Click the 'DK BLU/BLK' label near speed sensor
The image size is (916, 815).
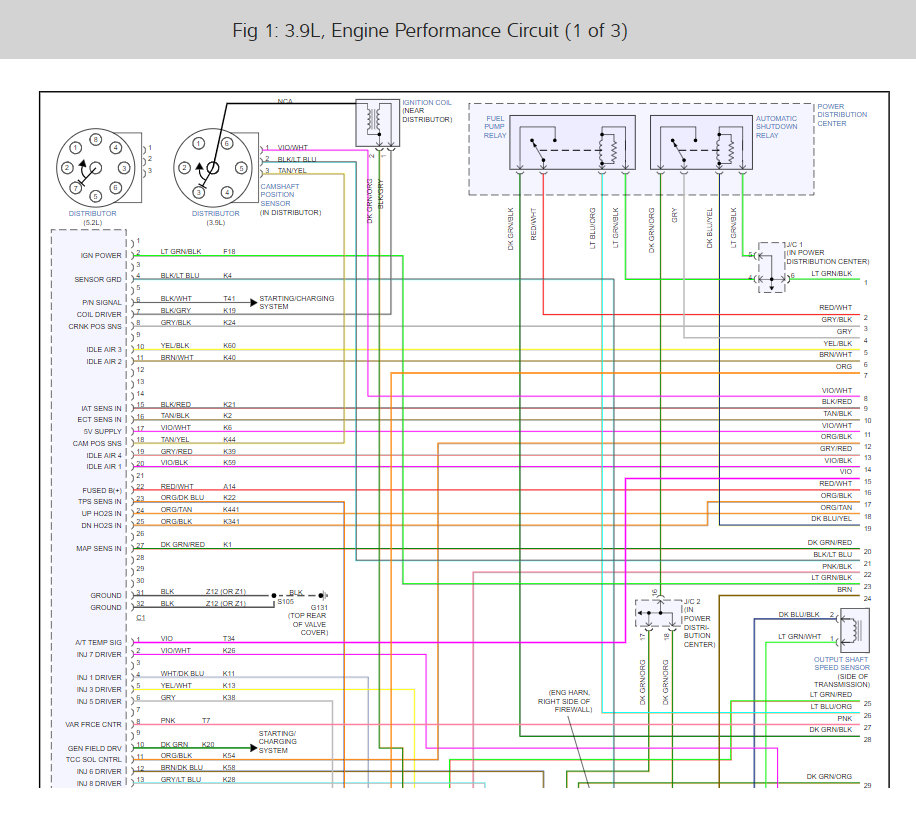(799, 615)
